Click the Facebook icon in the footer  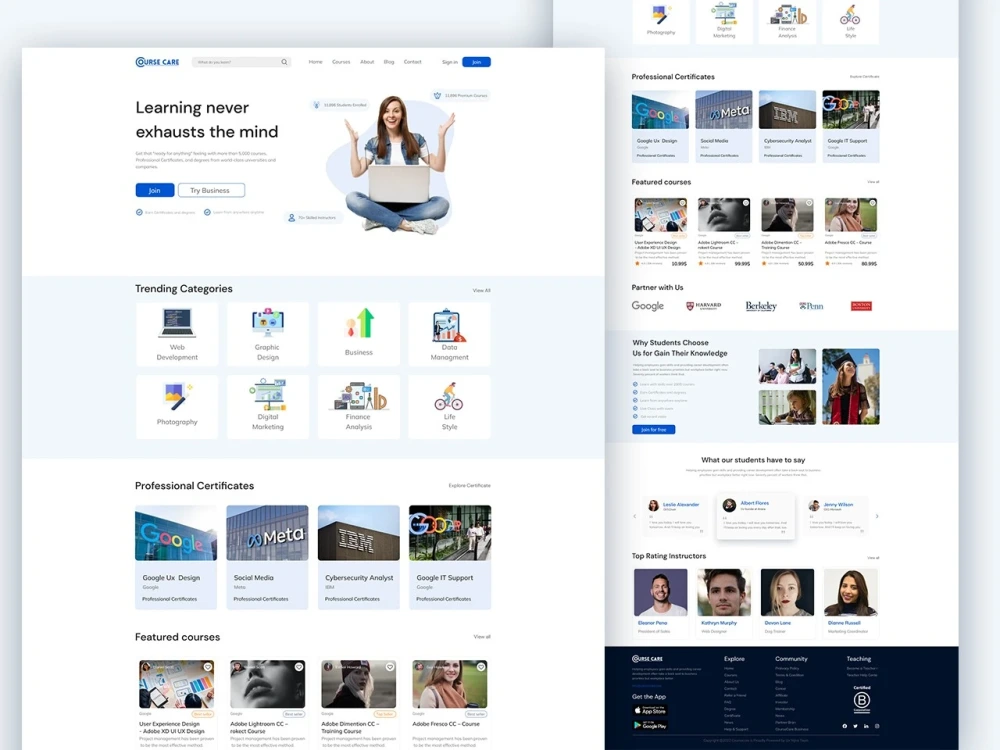pyautogui.click(x=845, y=726)
